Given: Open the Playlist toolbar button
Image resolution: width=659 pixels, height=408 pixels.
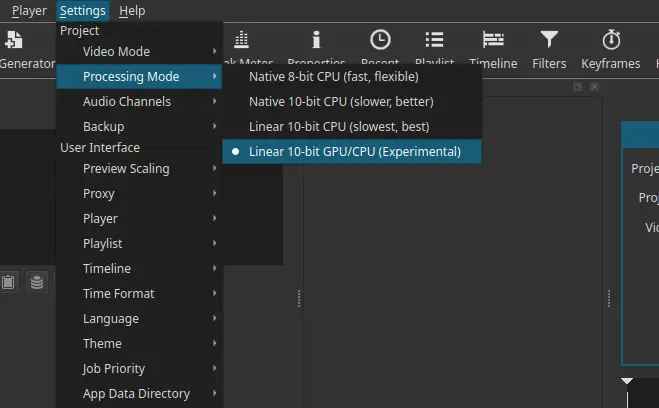Looking at the screenshot, I should coord(434,48).
